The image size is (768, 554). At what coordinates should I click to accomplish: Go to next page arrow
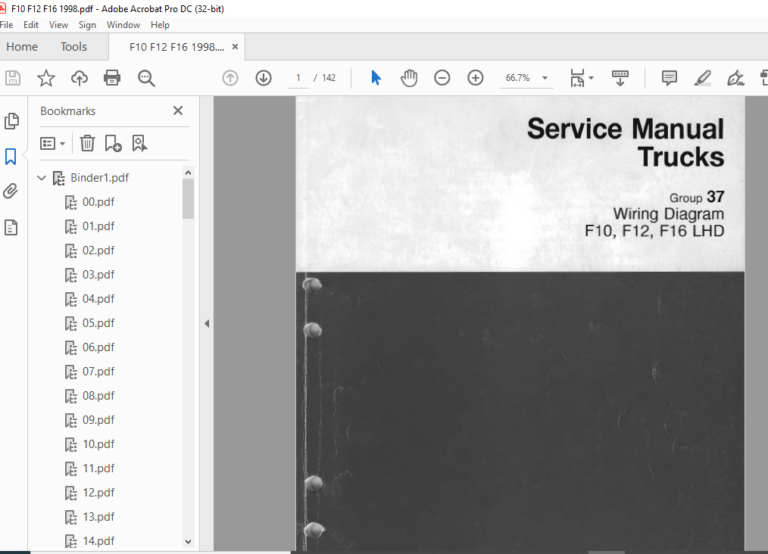pos(264,78)
